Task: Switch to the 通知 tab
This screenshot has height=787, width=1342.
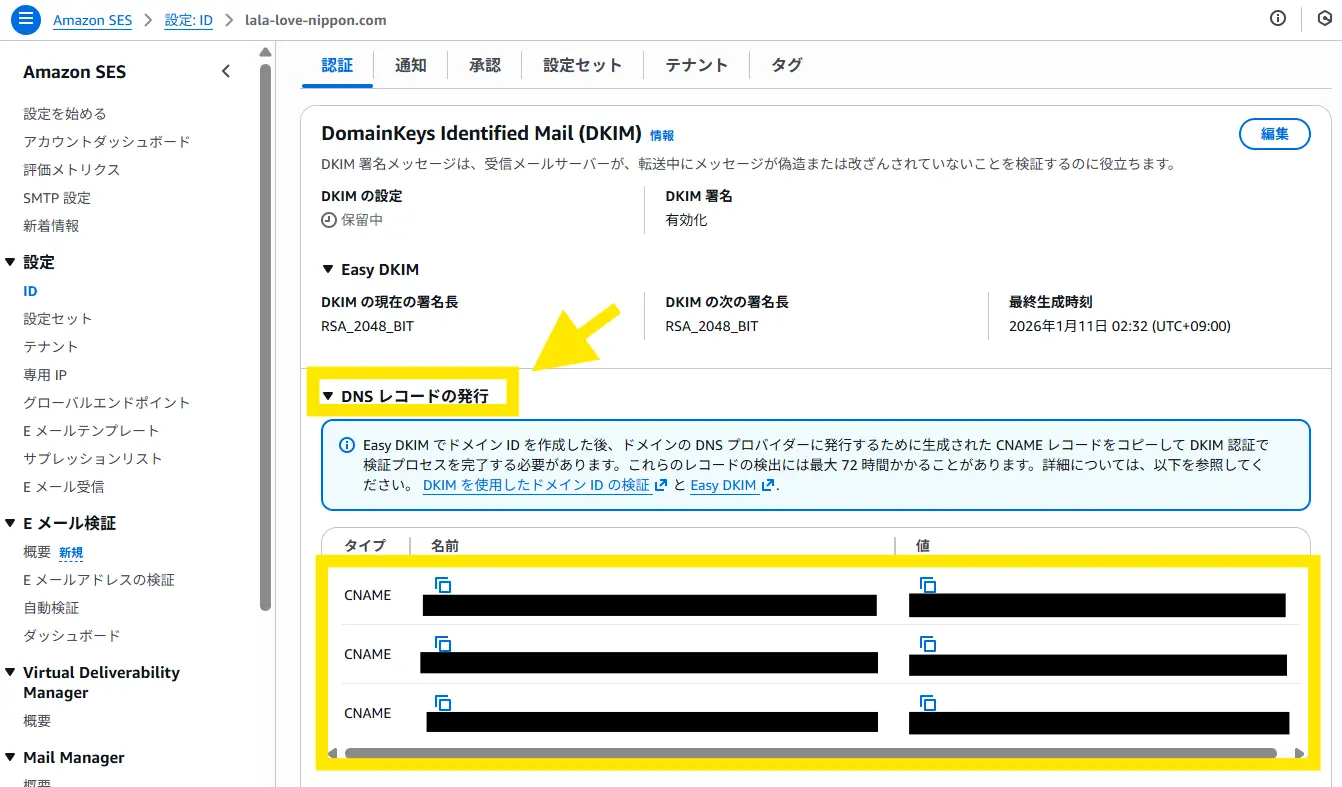Action: pyautogui.click(x=410, y=65)
